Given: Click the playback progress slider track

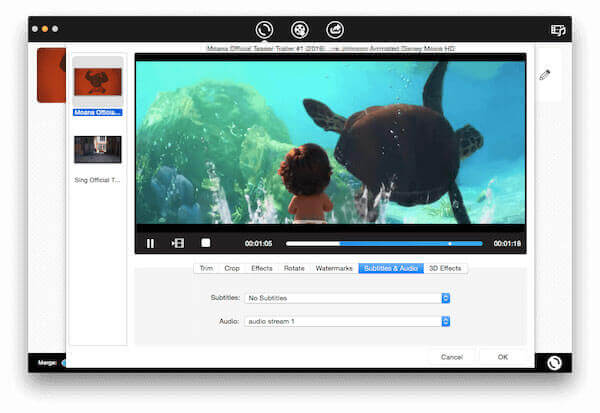Looking at the screenshot, I should click(384, 243).
